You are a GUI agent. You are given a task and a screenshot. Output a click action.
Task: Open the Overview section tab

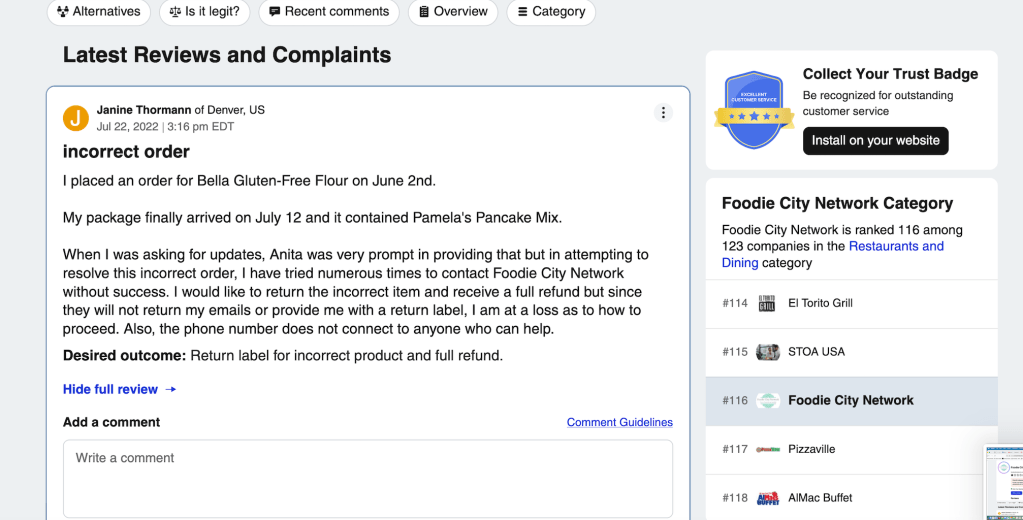coord(453,12)
